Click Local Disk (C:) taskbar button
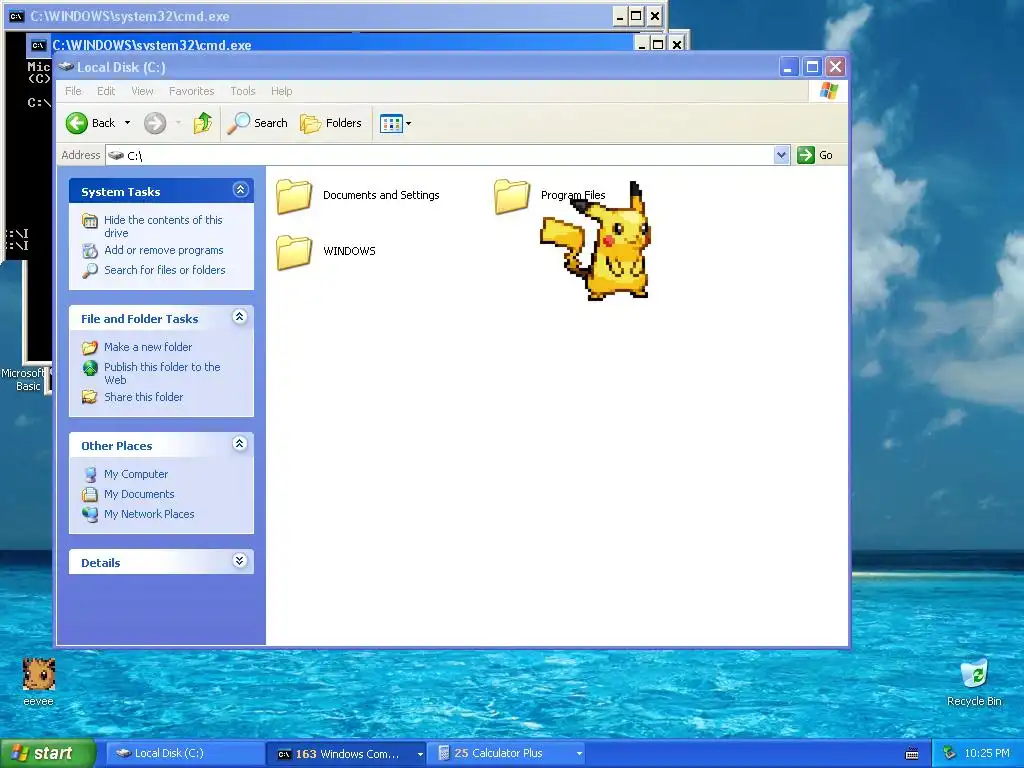Screen dimensions: 1024x768 184,753
